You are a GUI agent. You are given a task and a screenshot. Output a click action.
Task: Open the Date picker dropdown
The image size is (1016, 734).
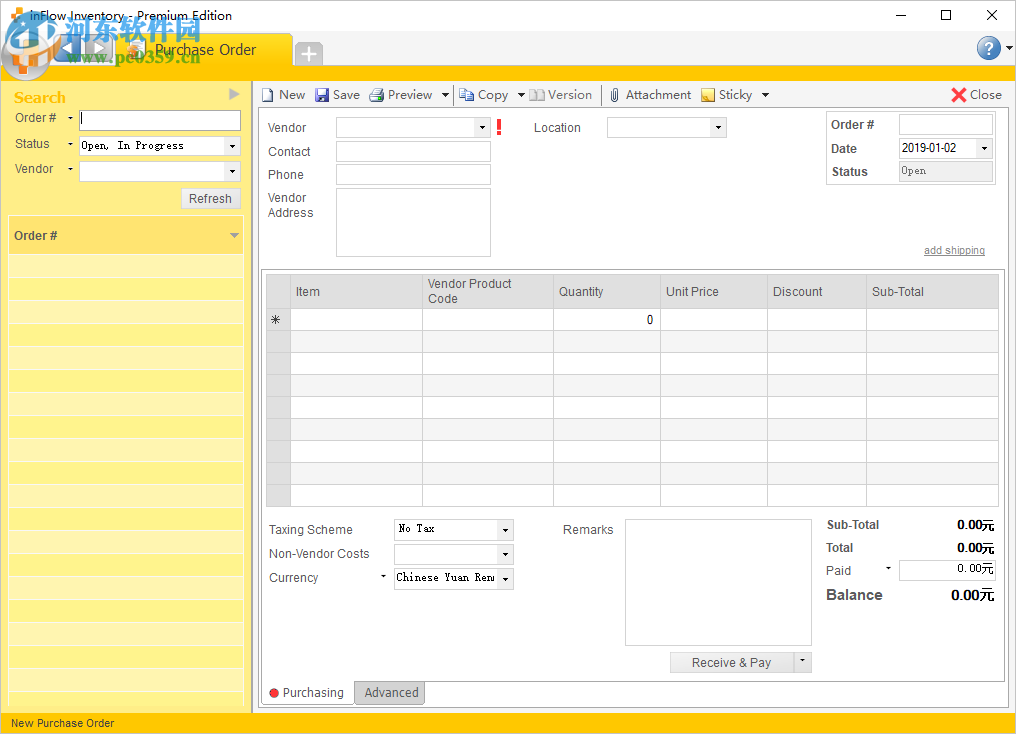click(984, 148)
